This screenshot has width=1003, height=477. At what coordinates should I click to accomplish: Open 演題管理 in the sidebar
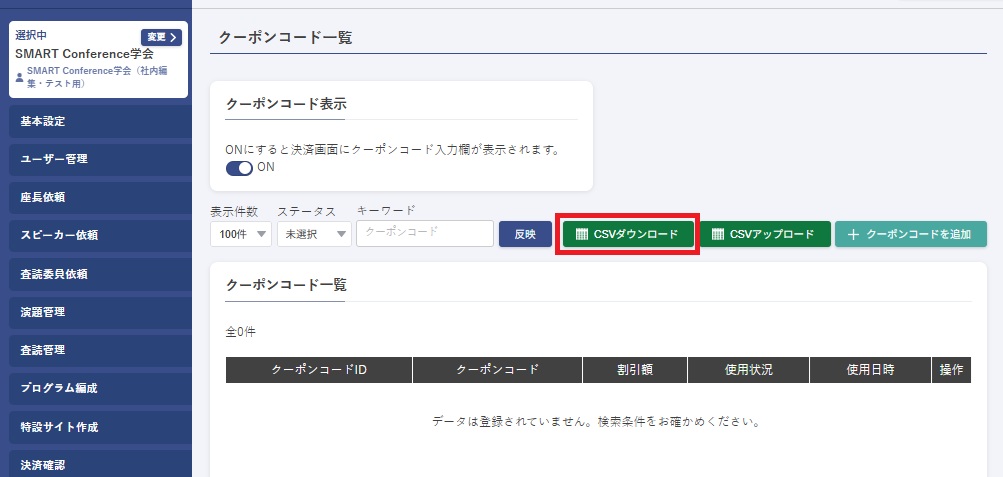pyautogui.click(x=96, y=312)
